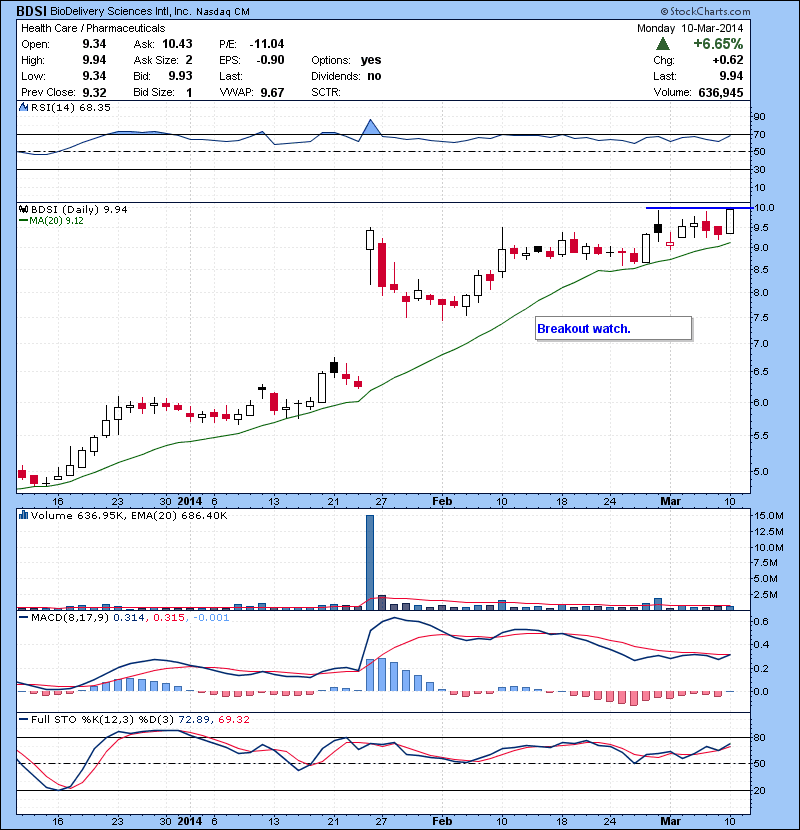The height and width of the screenshot is (830, 800).
Task: Click the Volume panel bar icon
Action: click(24, 516)
